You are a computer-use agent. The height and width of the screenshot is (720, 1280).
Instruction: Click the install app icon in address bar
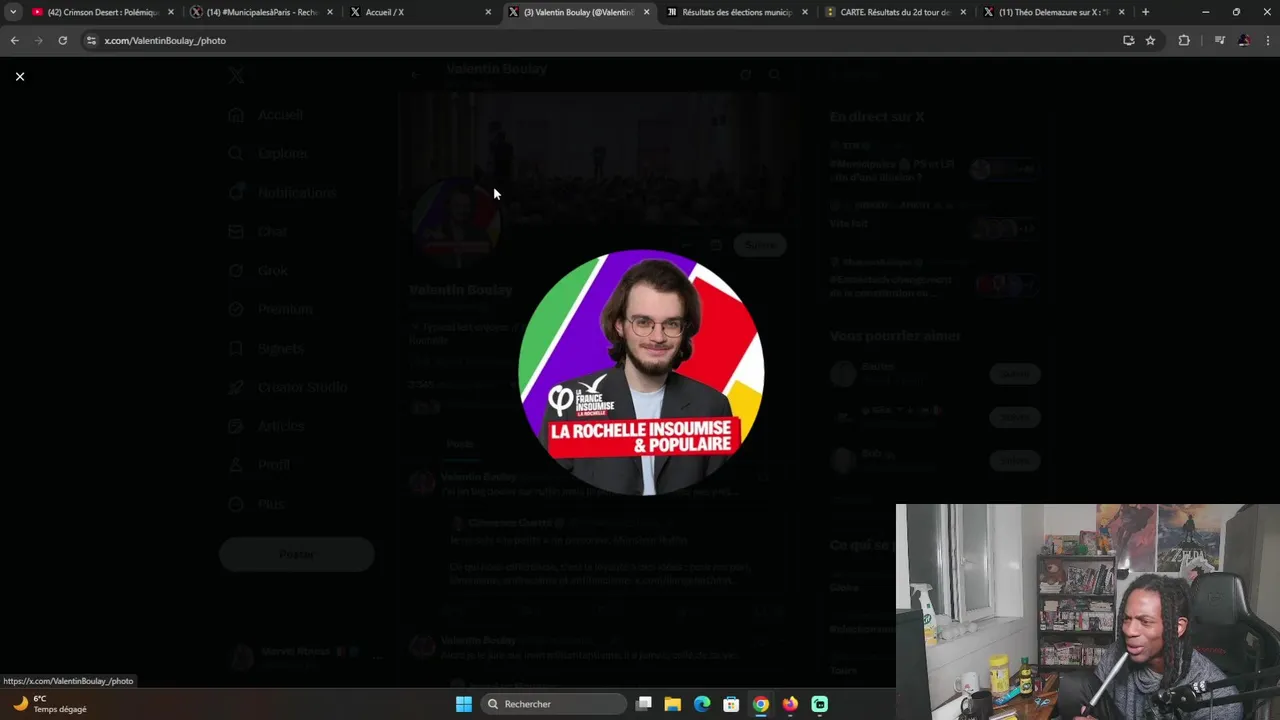coord(1128,40)
